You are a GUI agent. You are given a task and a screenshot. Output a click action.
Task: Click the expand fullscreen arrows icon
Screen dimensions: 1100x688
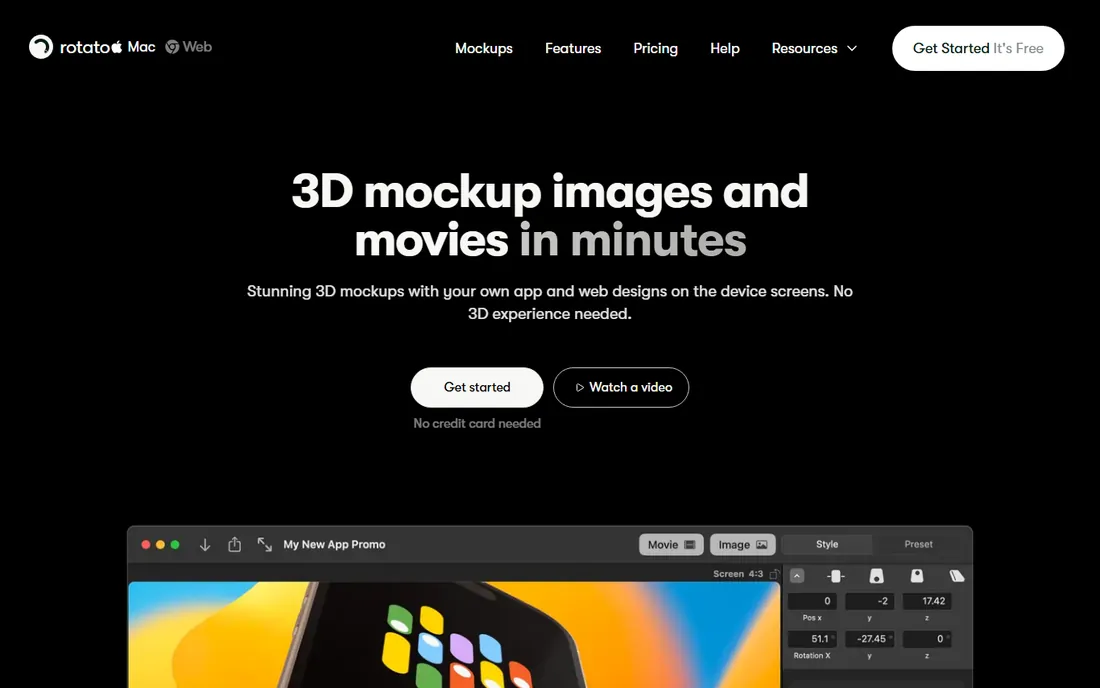264,544
